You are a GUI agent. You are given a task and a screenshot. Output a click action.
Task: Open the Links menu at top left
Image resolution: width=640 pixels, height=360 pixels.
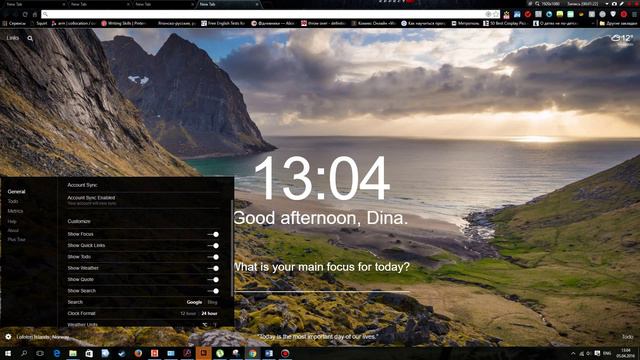(13, 38)
